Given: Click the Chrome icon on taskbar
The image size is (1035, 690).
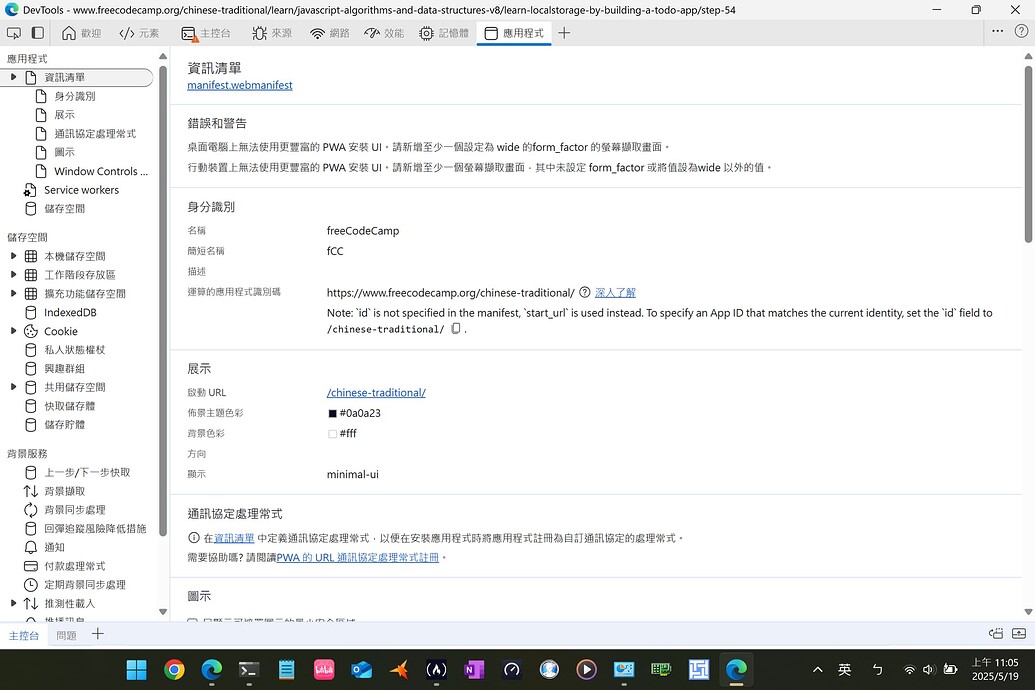Looking at the screenshot, I should pyautogui.click(x=173, y=669).
